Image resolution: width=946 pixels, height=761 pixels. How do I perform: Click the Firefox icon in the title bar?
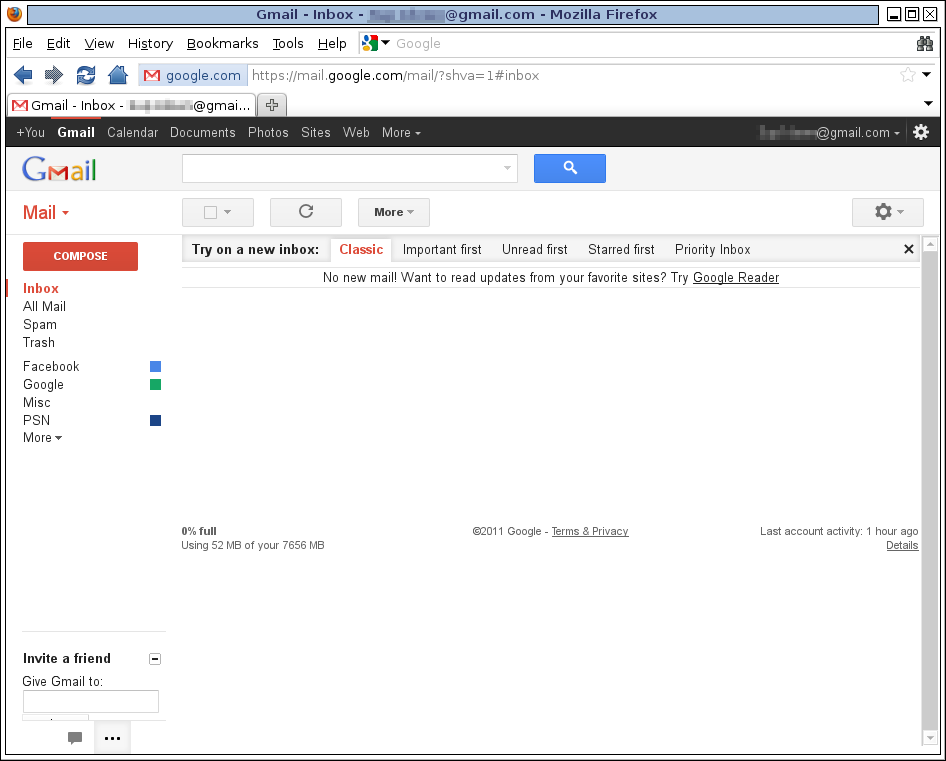[x=14, y=14]
